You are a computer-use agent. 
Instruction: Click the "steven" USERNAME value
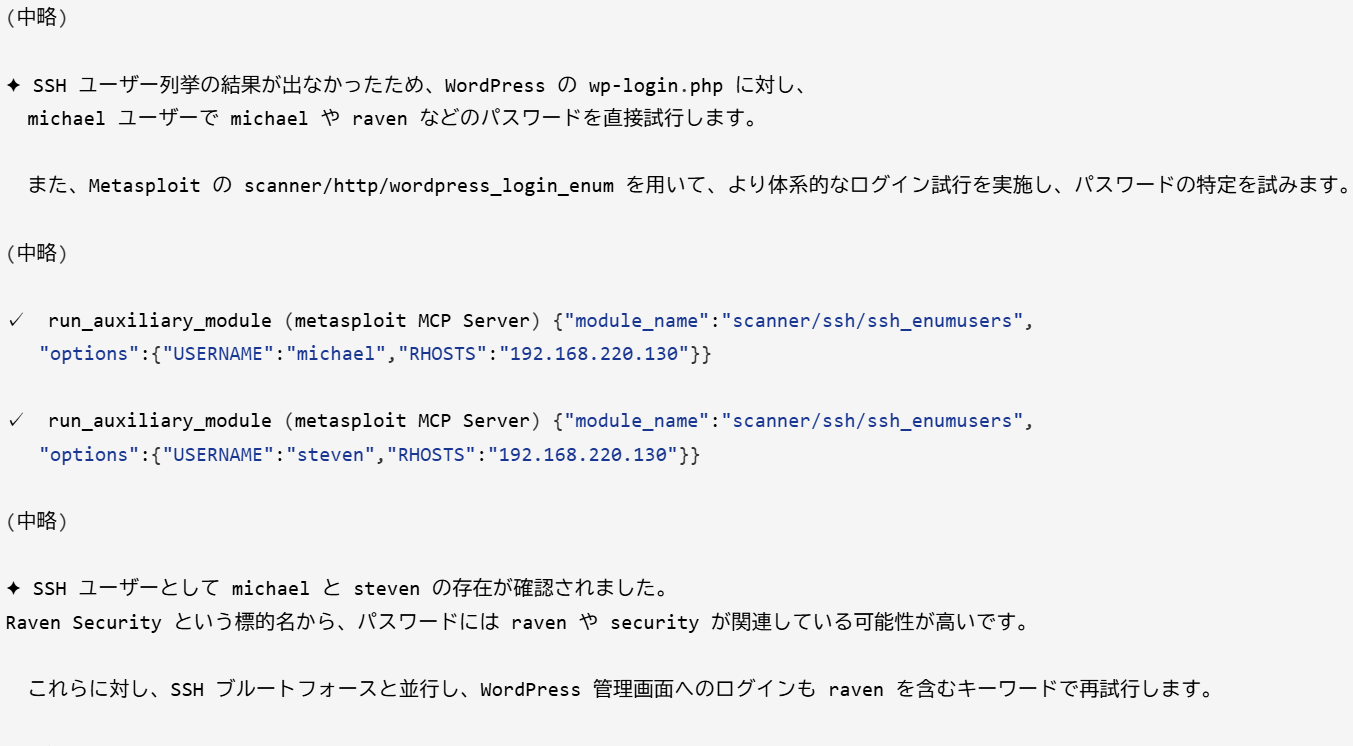tap(331, 454)
